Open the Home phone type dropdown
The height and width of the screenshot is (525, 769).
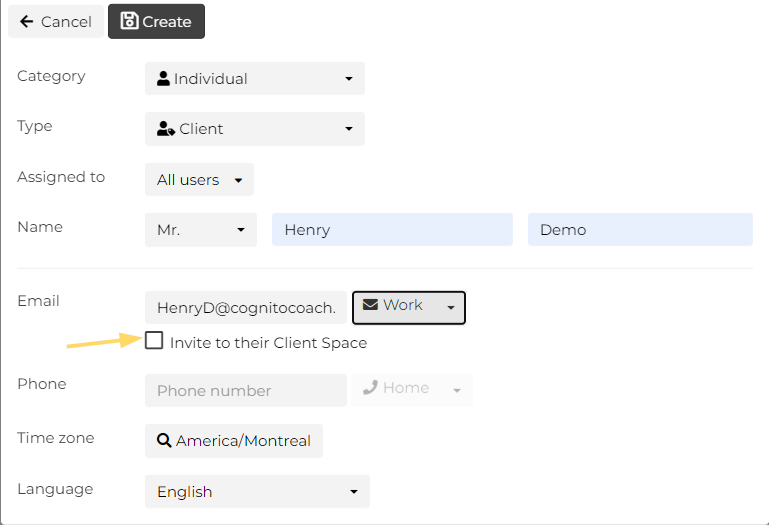point(412,391)
